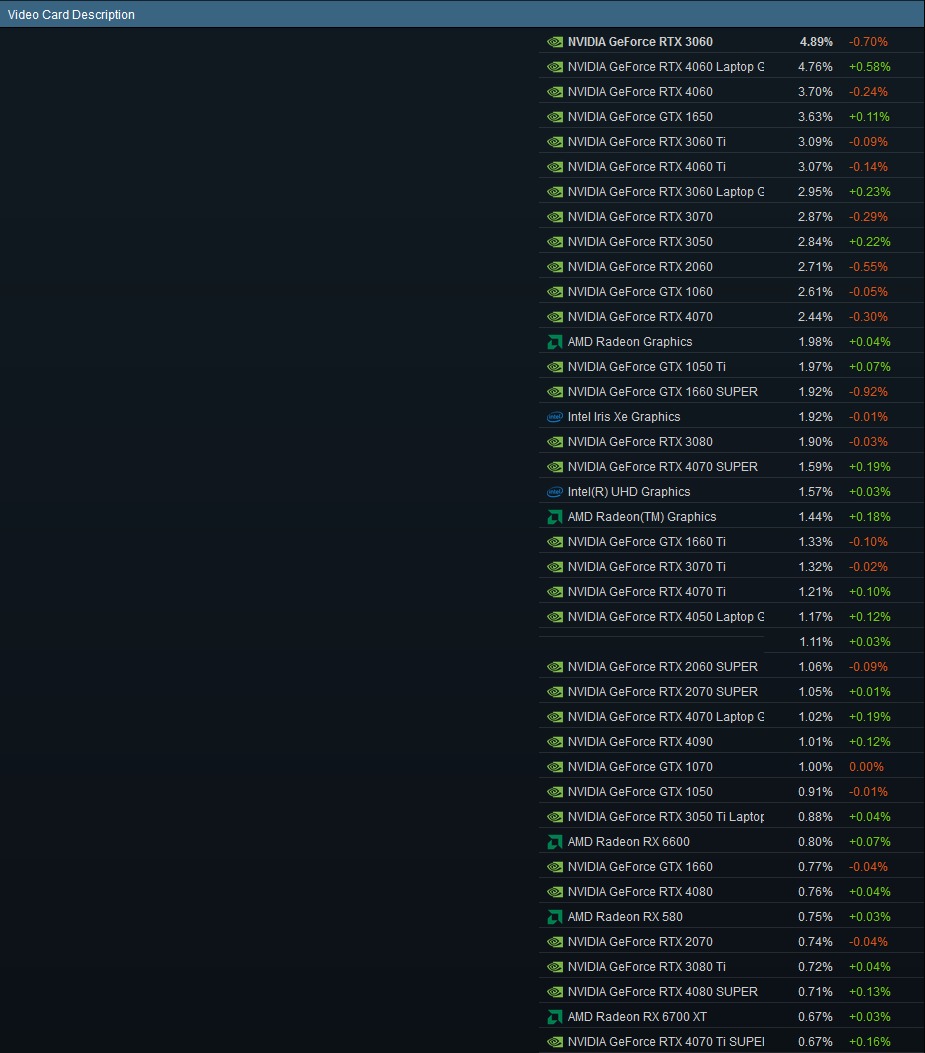
Task: Select the NVIDIA GeForce GTX 1050 Ti label
Action: pos(647,367)
